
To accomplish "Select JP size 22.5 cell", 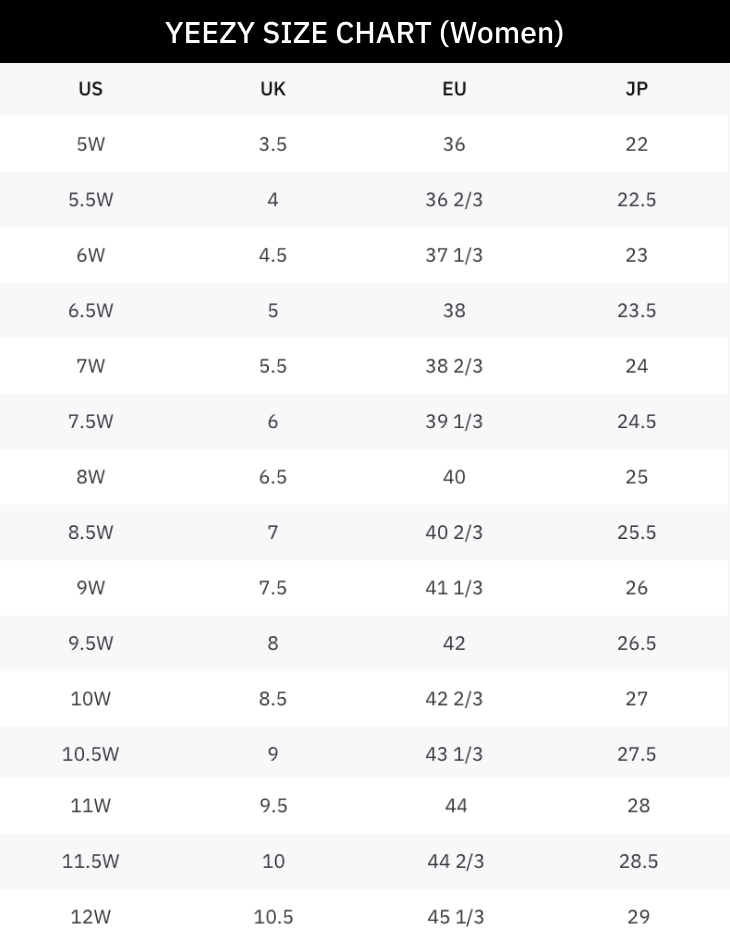I will [x=636, y=200].
